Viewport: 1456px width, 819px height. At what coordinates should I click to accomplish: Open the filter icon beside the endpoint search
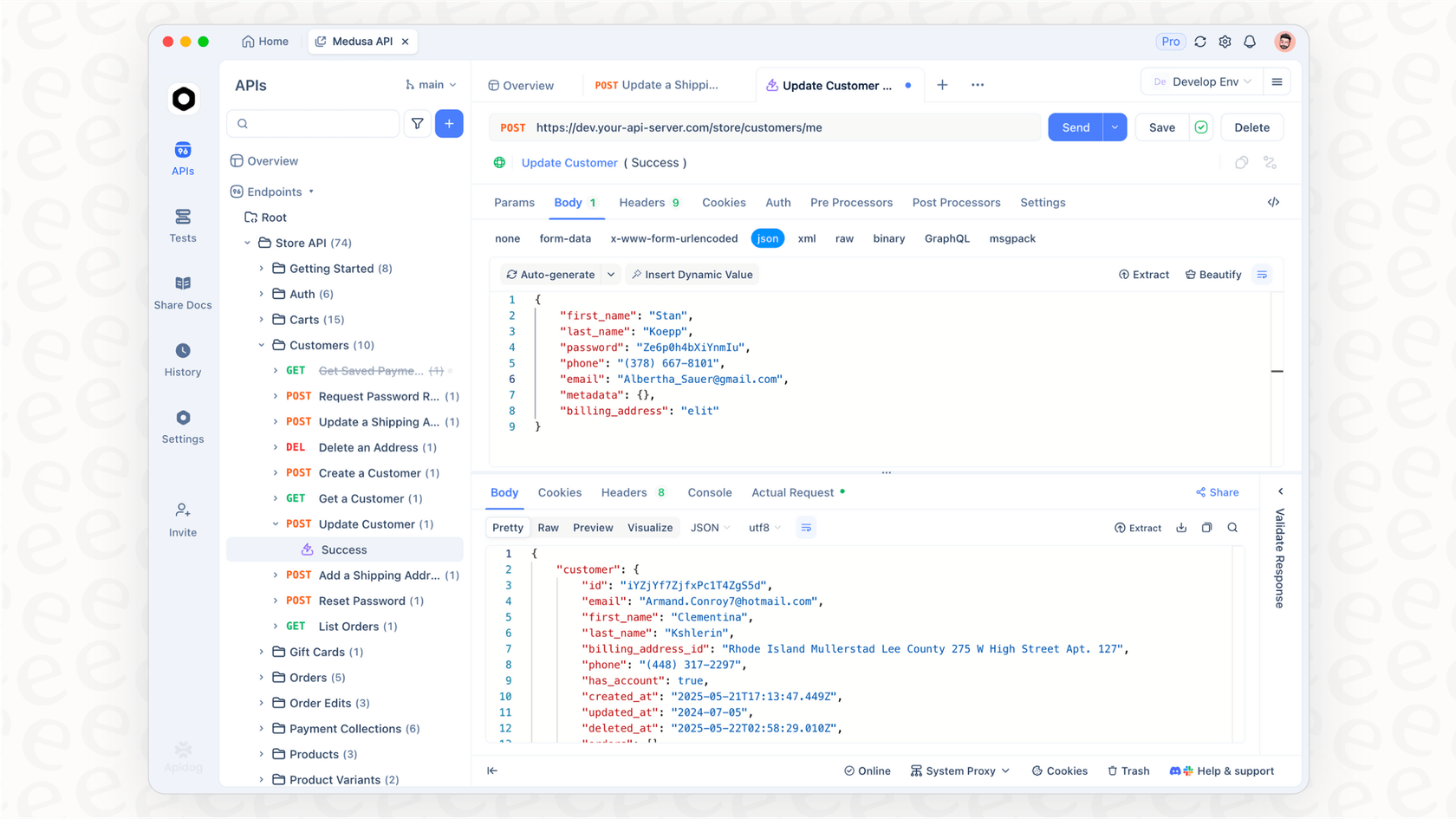click(417, 123)
